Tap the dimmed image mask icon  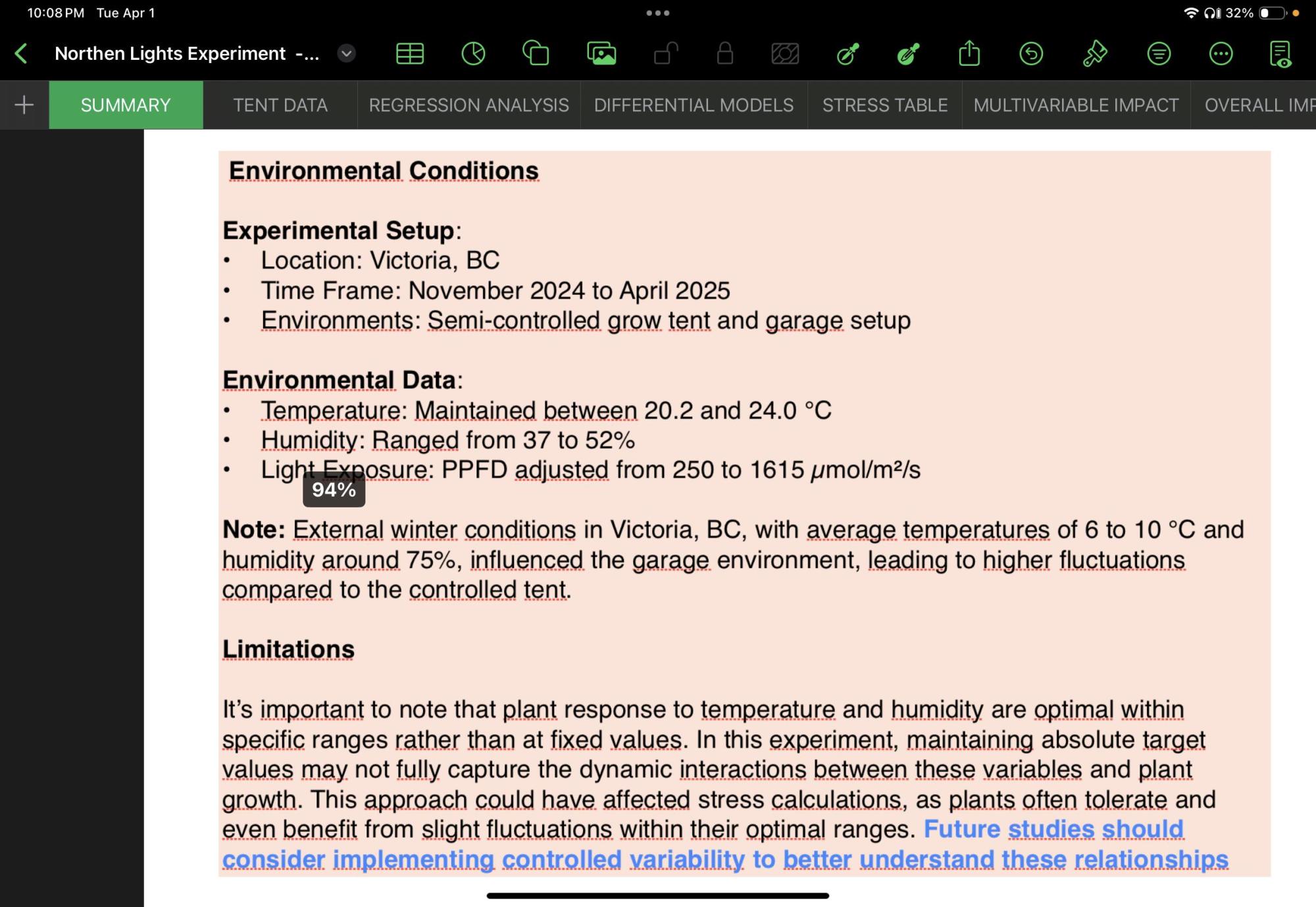coord(785,53)
